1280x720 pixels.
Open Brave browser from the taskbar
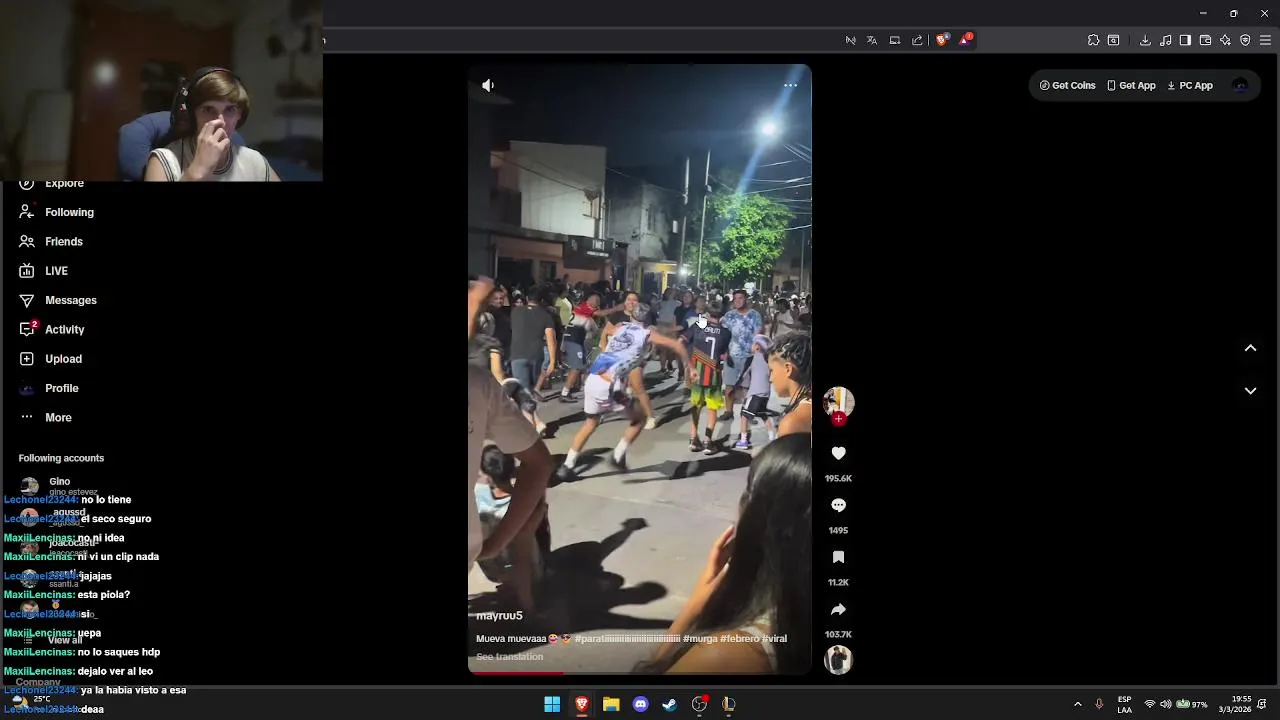tap(581, 704)
